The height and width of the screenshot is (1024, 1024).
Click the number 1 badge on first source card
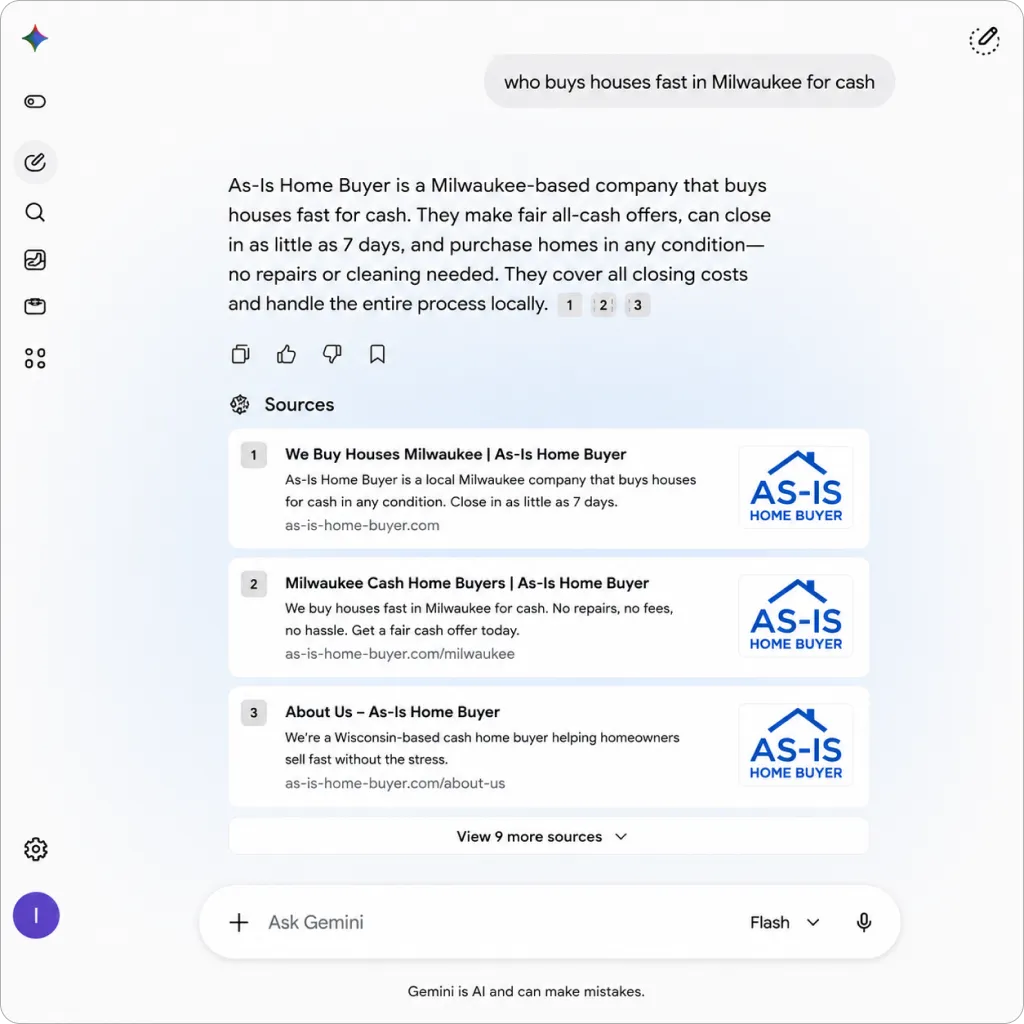point(253,455)
